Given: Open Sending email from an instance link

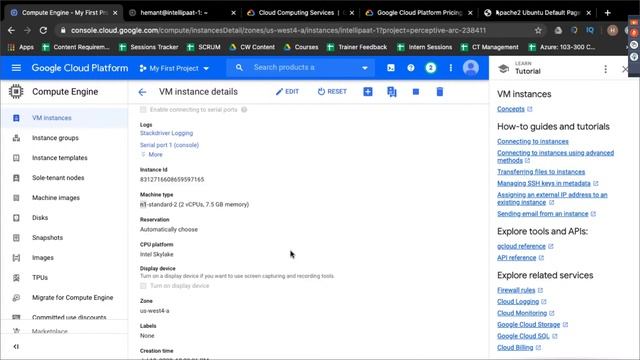Looking at the screenshot, I should (542, 213).
